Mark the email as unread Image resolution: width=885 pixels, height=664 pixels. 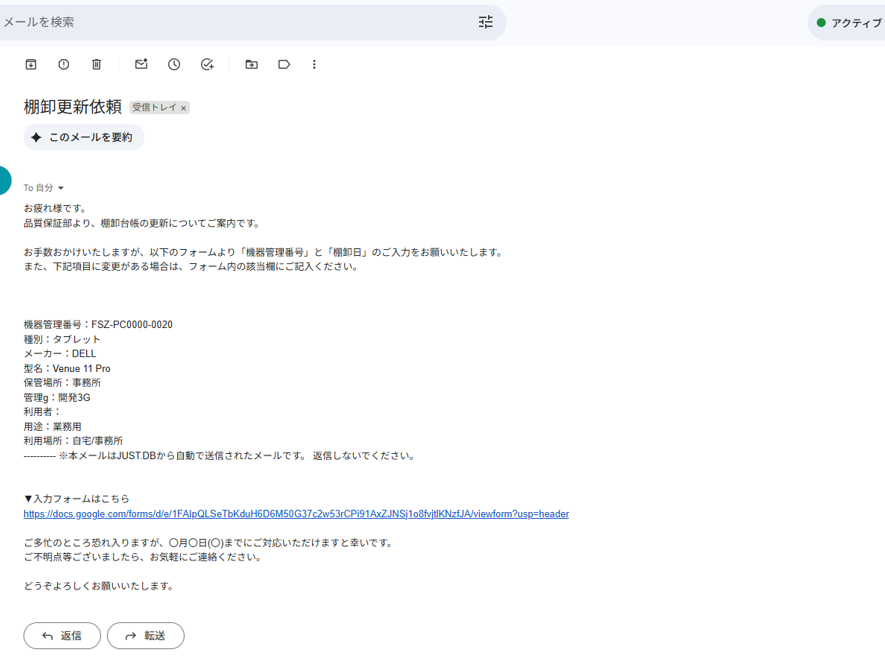click(x=141, y=64)
